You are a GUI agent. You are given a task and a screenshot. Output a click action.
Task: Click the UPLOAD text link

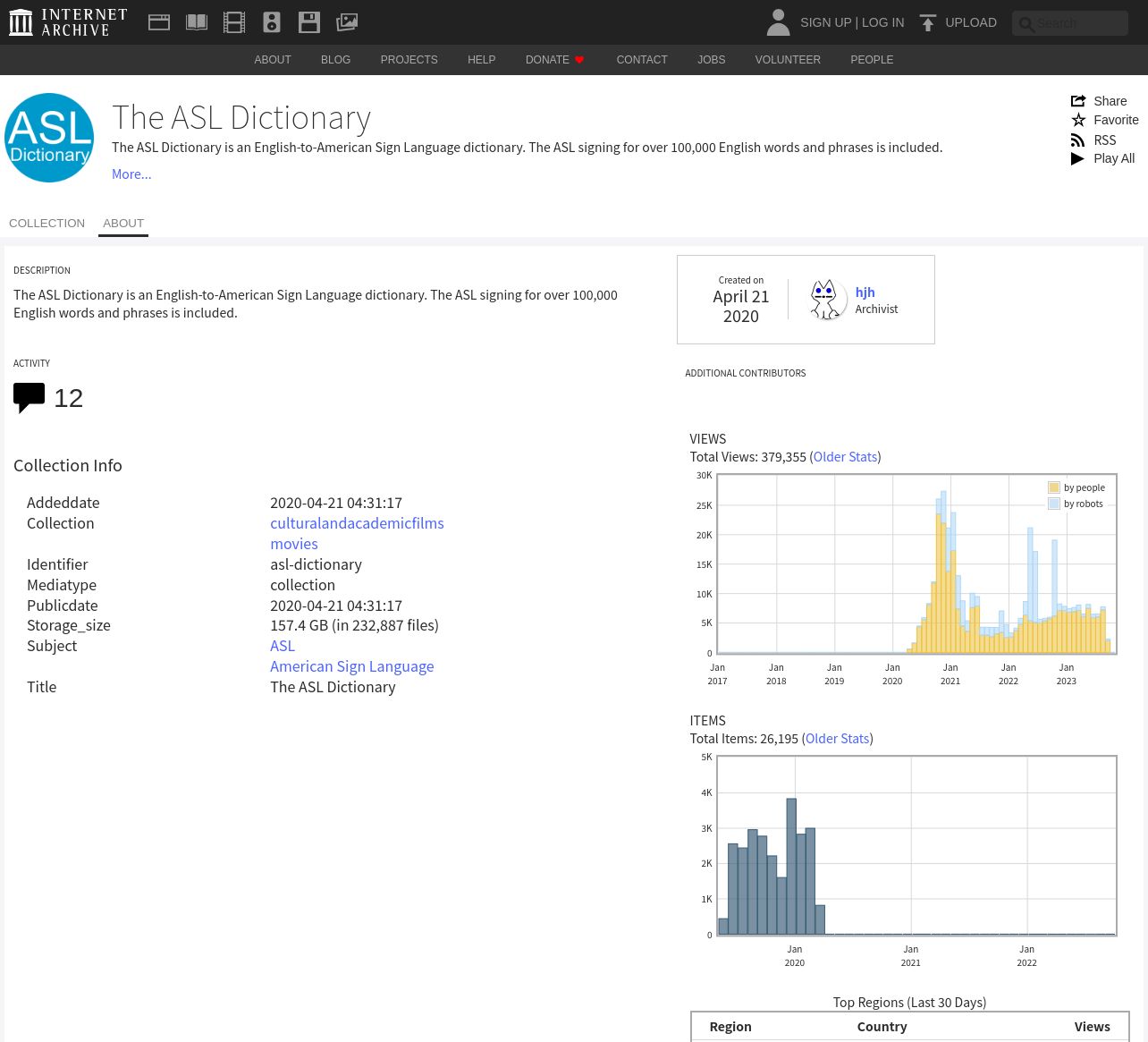971,22
